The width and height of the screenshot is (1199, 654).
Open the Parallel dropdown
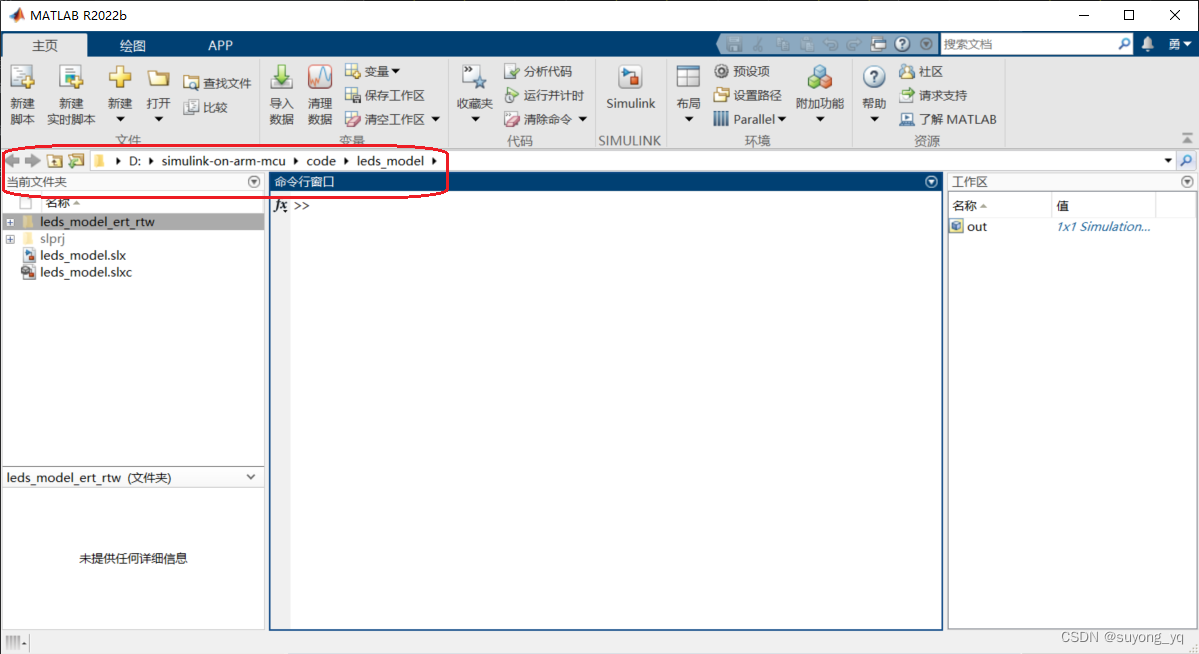[749, 119]
